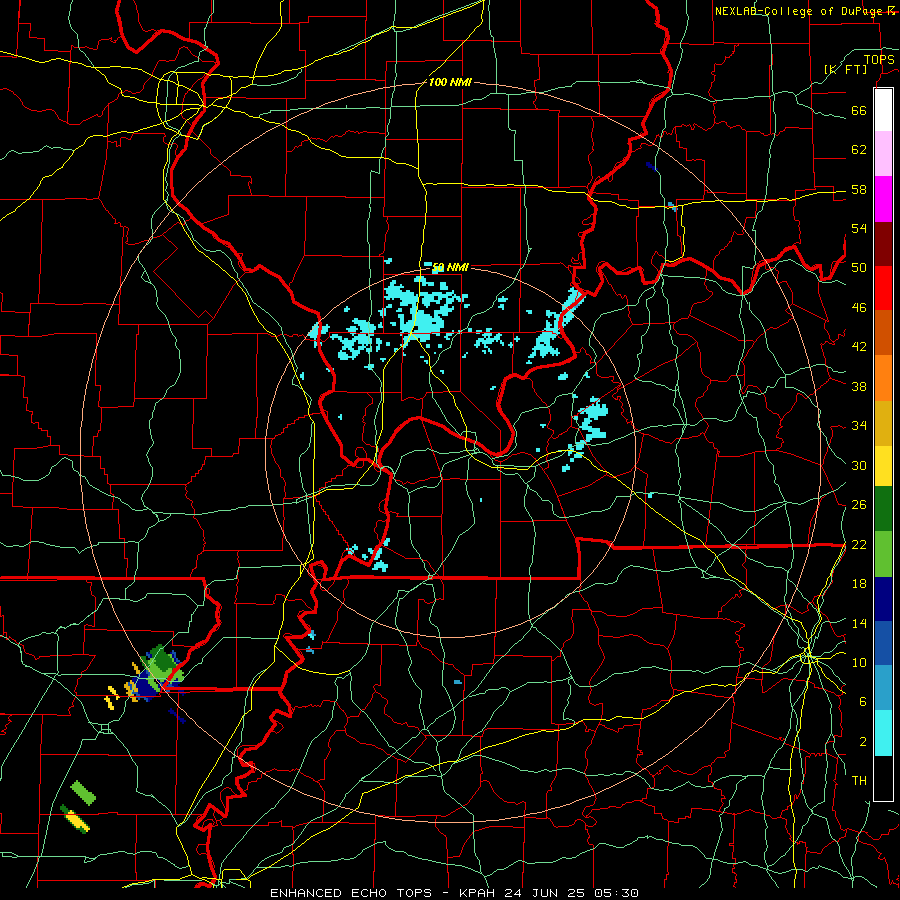This screenshot has height=900, width=900.
Task: Click the '58' legend value
Action: (x=859, y=189)
